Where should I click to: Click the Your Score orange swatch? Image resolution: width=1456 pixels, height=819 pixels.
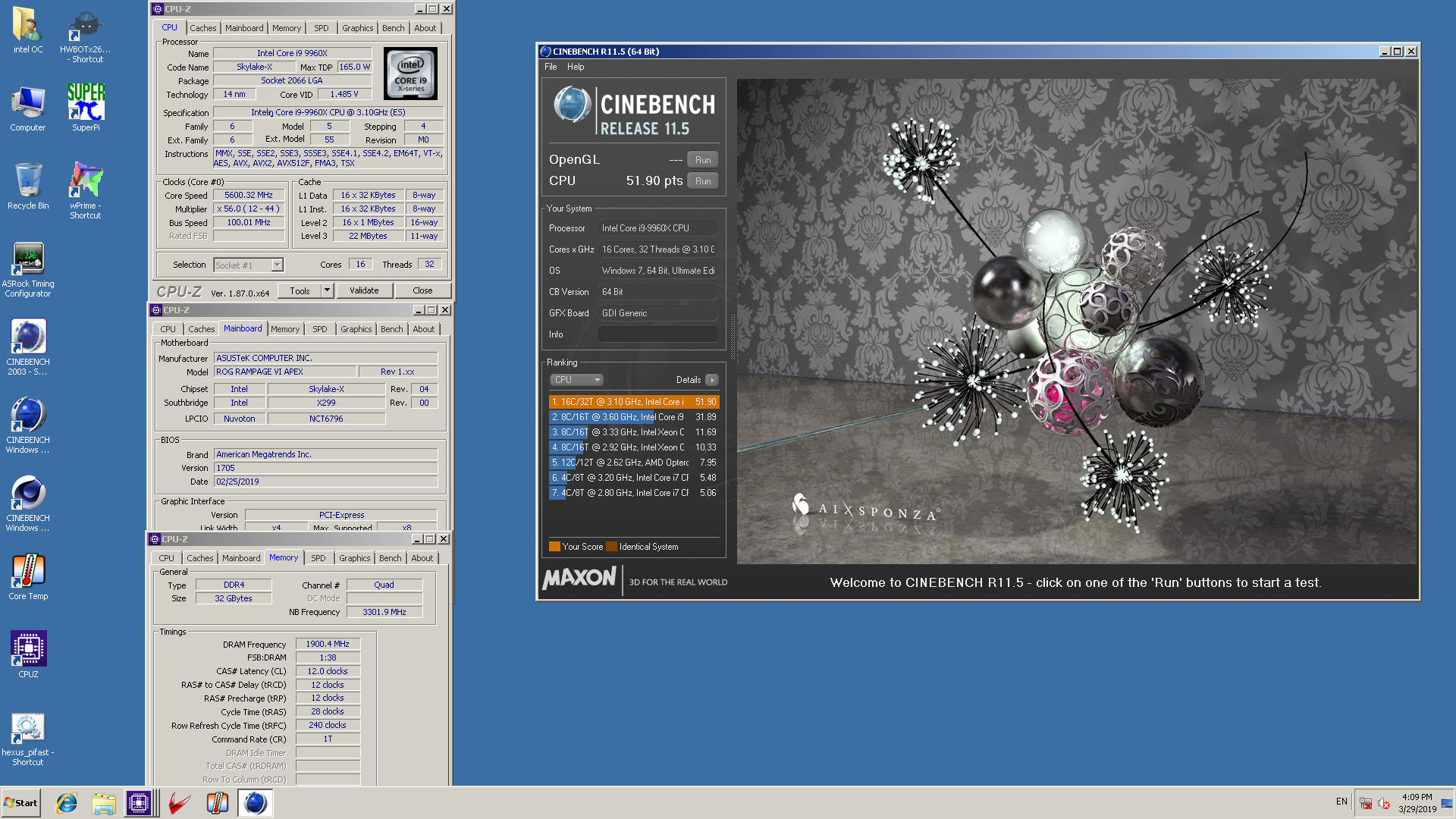[x=554, y=547]
